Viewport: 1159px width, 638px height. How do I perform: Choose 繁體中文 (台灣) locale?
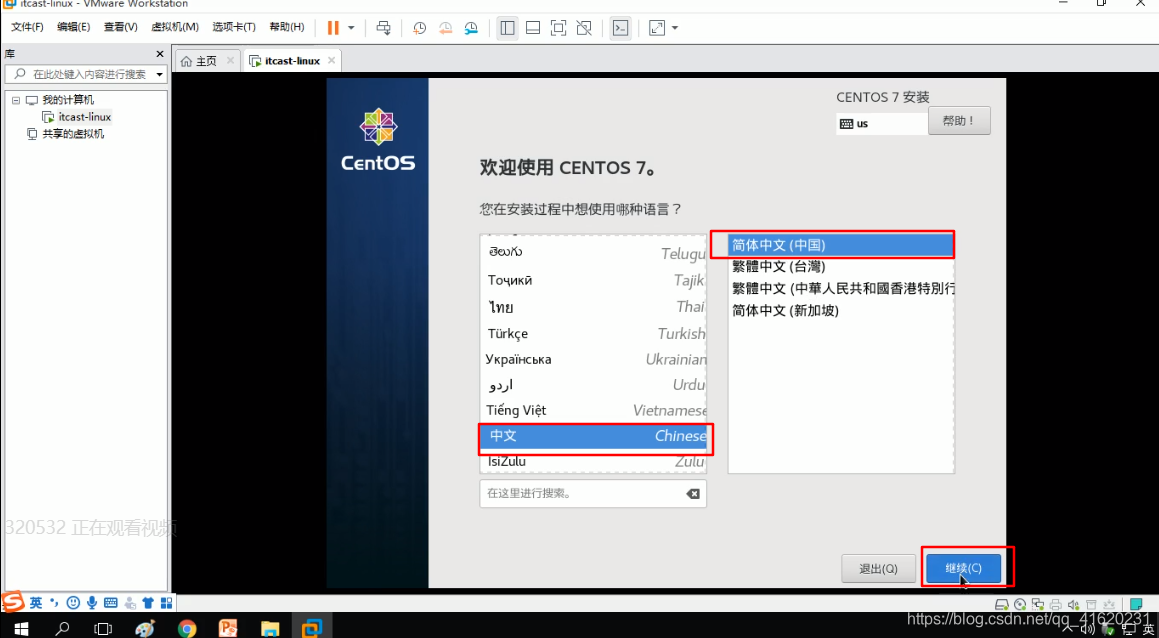(841, 266)
